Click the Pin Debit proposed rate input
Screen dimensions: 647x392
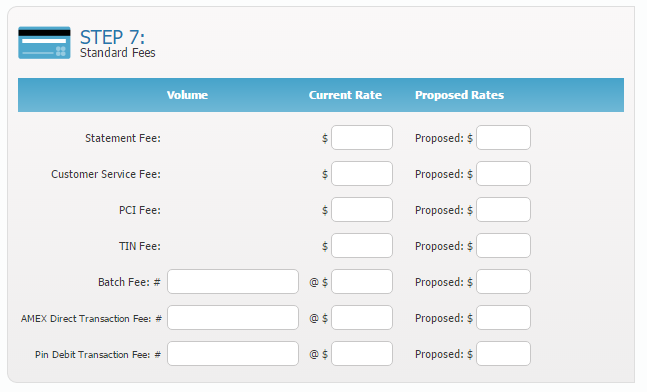[x=503, y=354]
